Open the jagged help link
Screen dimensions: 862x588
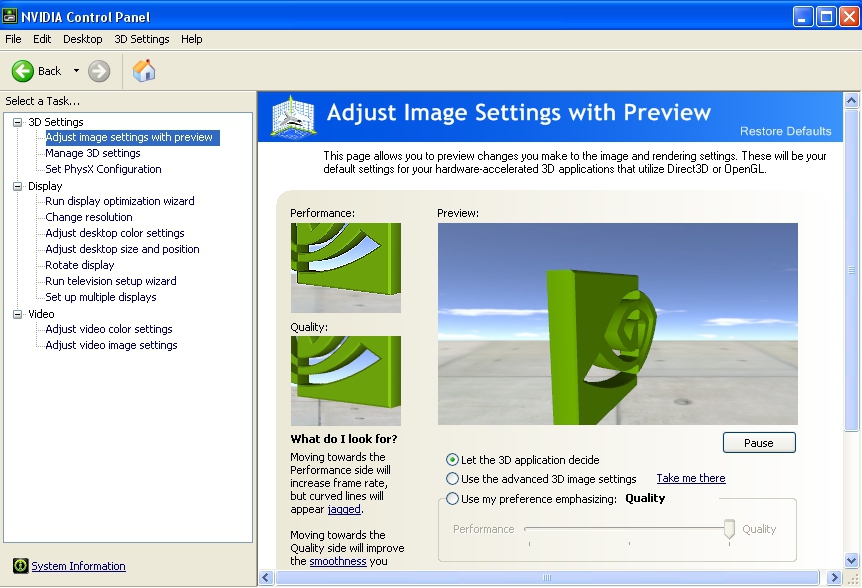(344, 509)
